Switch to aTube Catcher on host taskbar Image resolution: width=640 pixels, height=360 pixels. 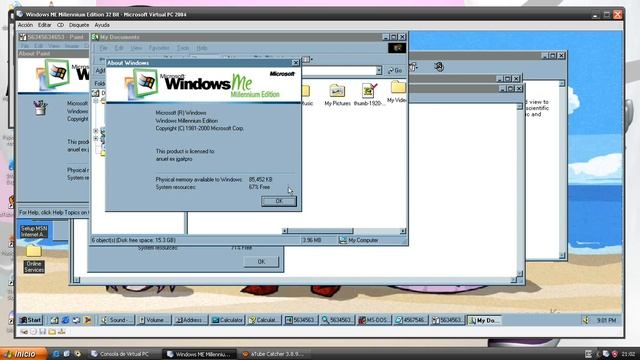[x=275, y=354]
